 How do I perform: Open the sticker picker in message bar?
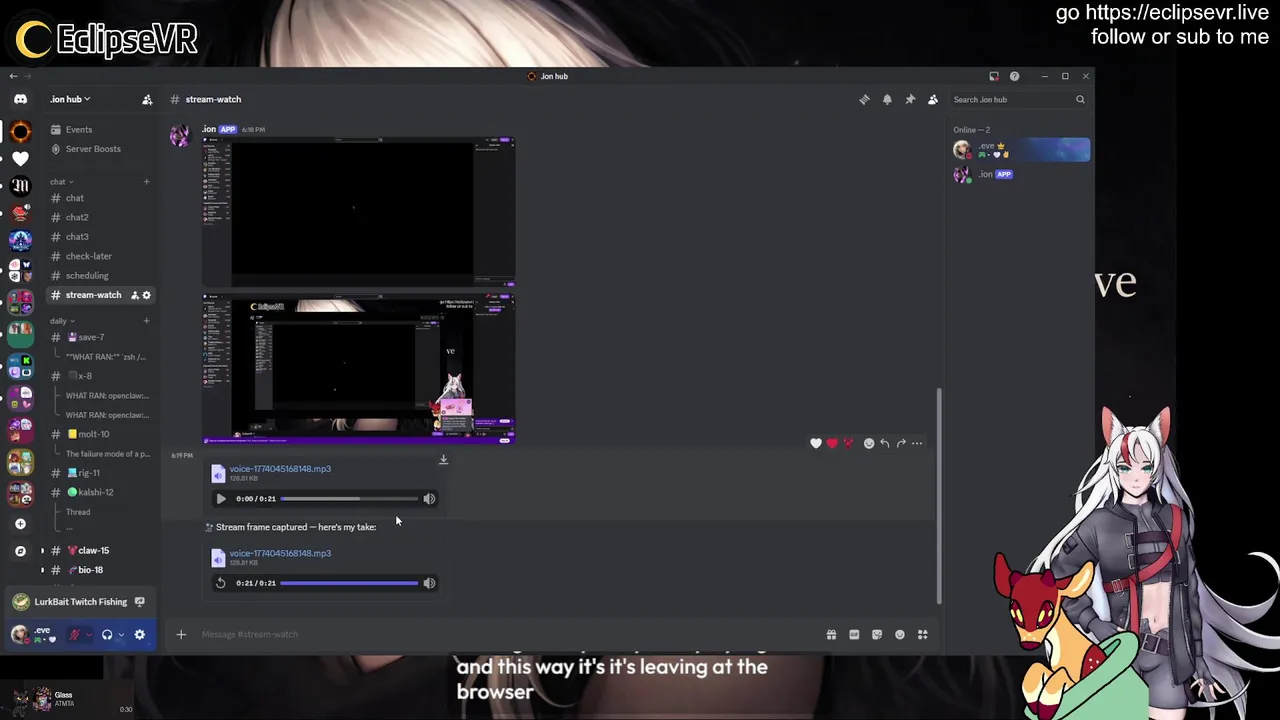tap(877, 634)
